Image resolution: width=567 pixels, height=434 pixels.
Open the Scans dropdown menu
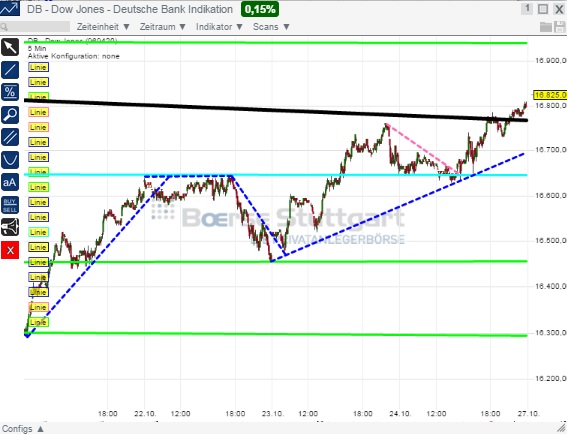pos(271,27)
